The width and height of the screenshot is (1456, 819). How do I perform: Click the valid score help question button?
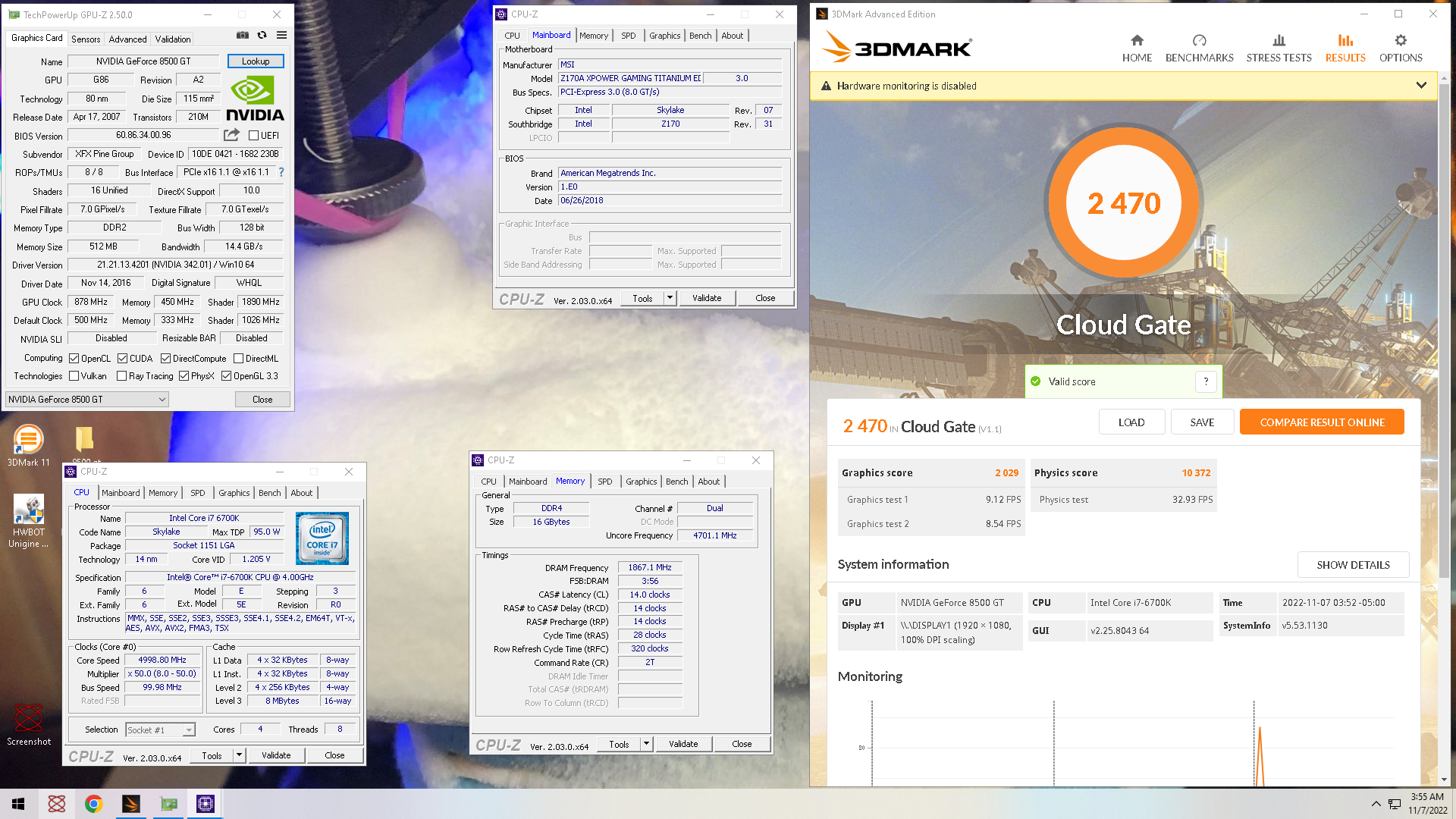(x=1206, y=381)
